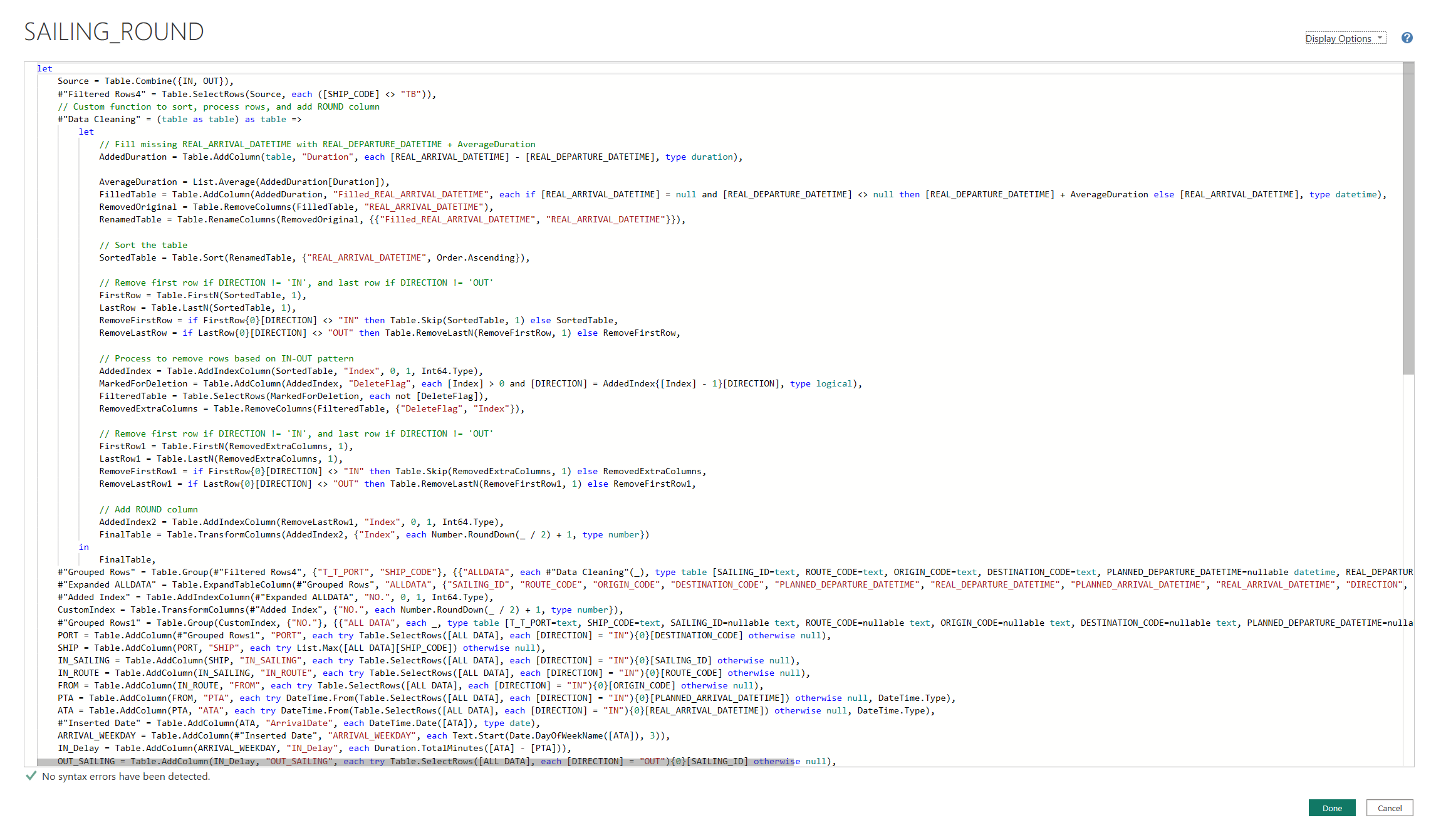The width and height of the screenshot is (1436, 840).
Task: Click the green syntax check mark icon
Action: pos(31,775)
